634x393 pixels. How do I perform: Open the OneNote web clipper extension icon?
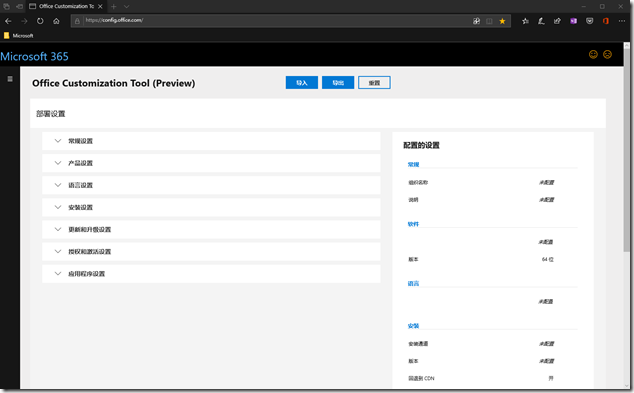point(573,21)
